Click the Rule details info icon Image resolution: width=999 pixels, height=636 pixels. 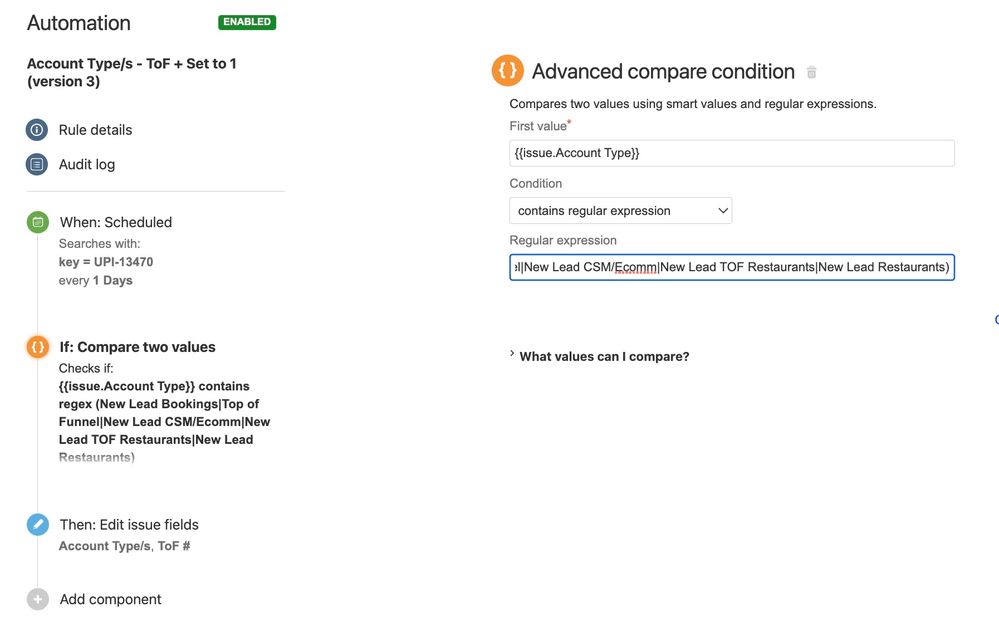pos(37,130)
